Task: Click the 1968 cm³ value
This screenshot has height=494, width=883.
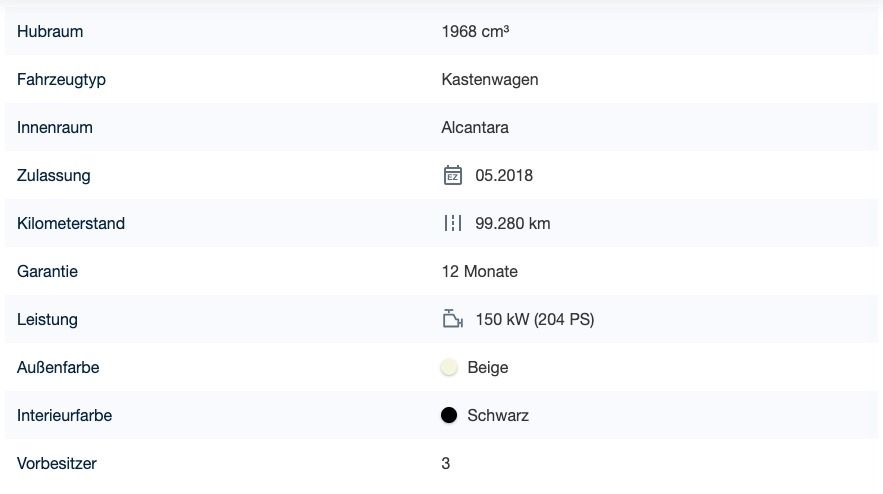Action: click(x=475, y=32)
